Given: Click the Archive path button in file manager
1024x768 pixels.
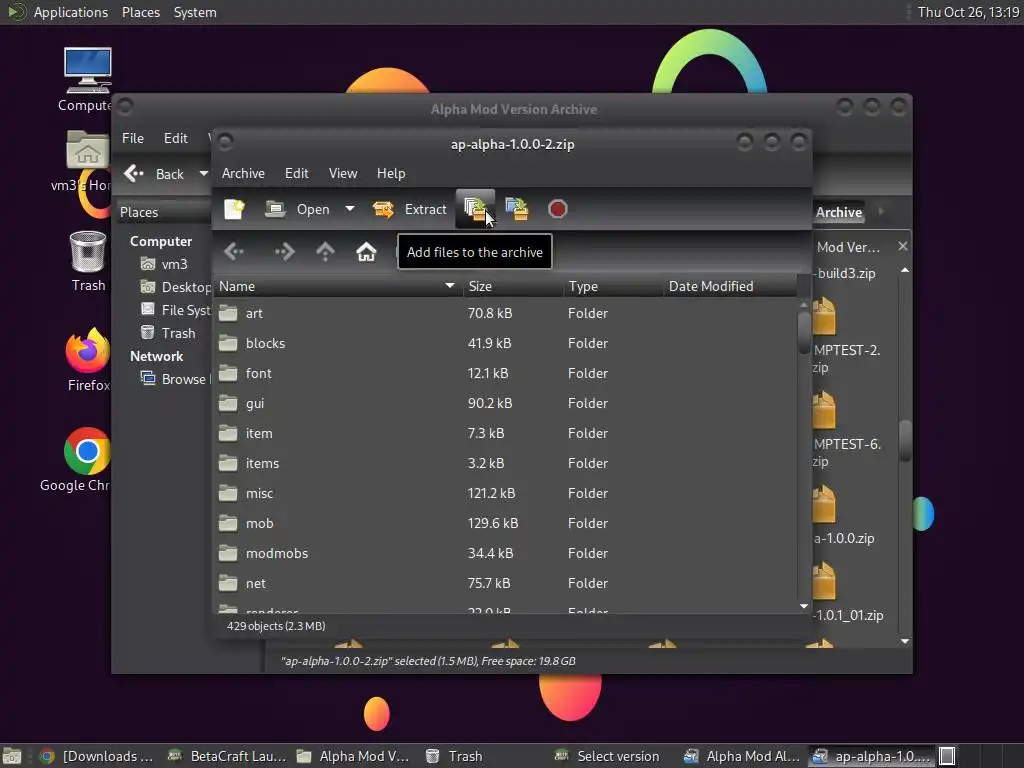Looking at the screenshot, I should point(839,212).
